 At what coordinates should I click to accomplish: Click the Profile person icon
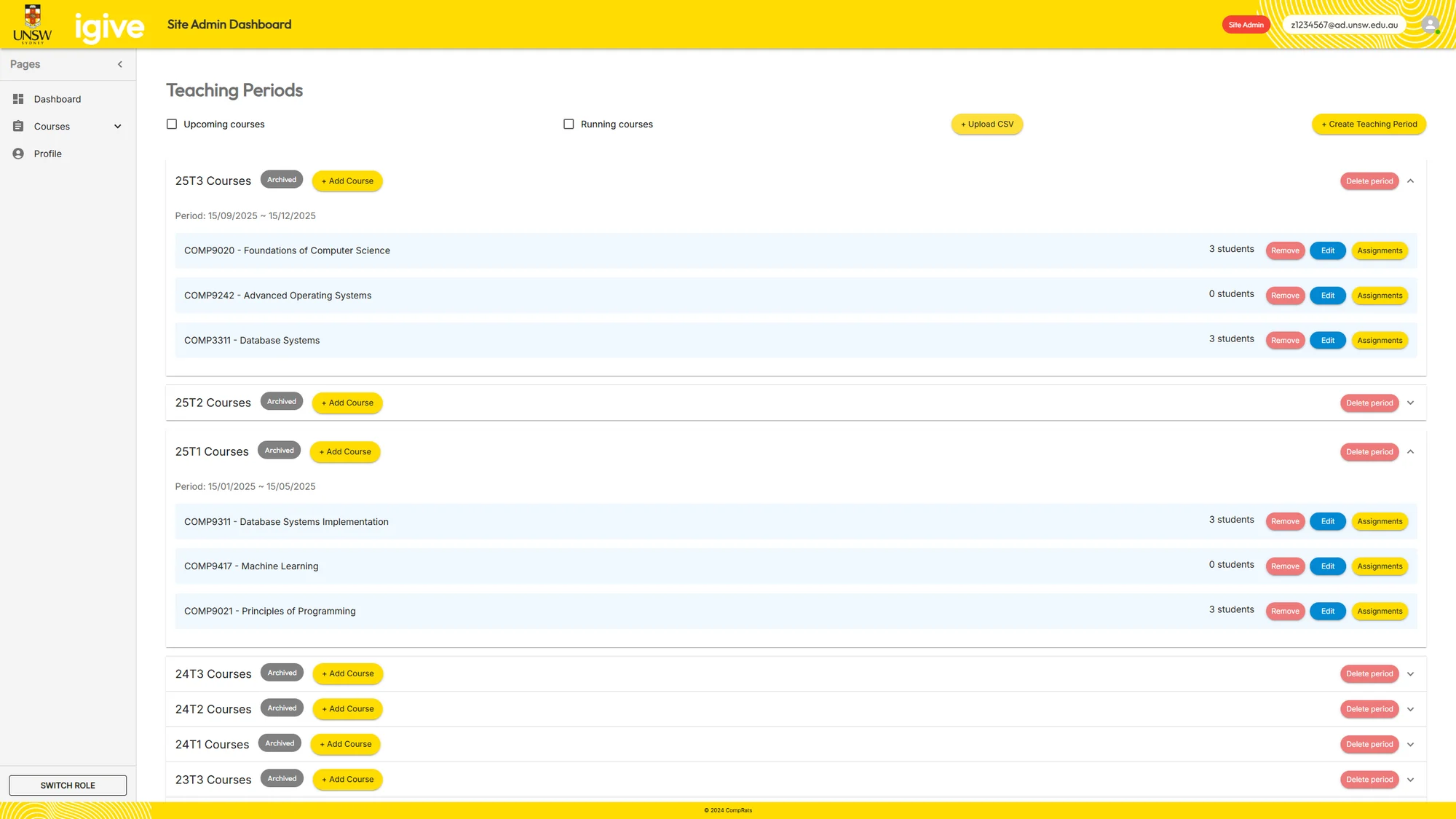(x=18, y=154)
